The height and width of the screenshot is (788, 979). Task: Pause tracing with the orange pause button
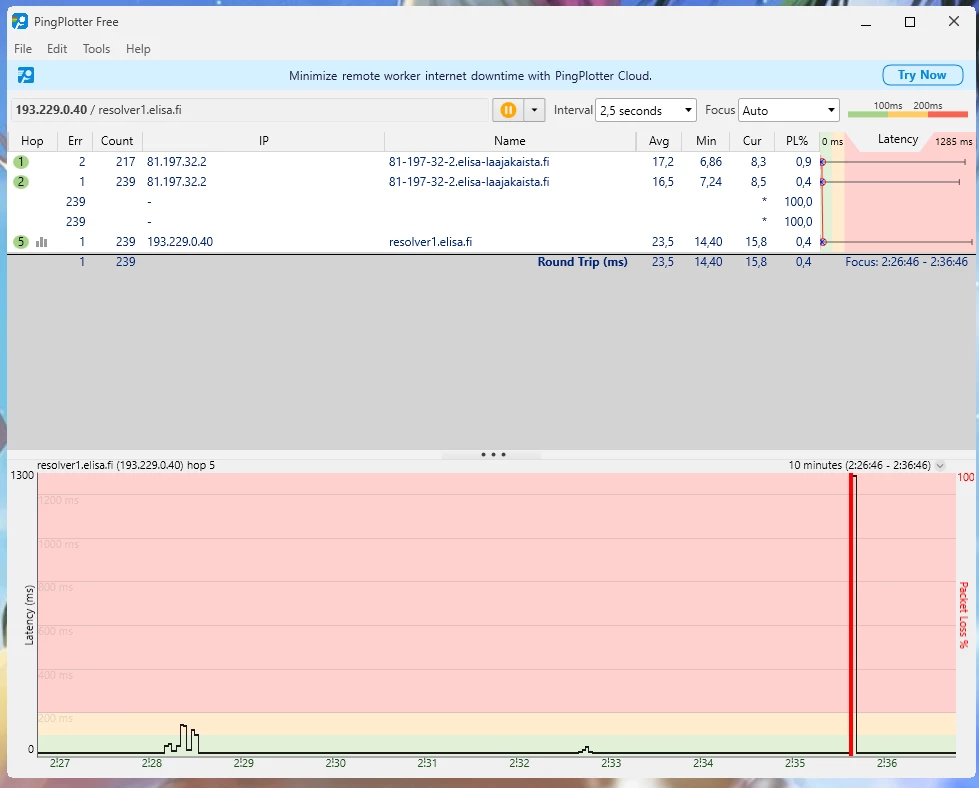tap(508, 110)
